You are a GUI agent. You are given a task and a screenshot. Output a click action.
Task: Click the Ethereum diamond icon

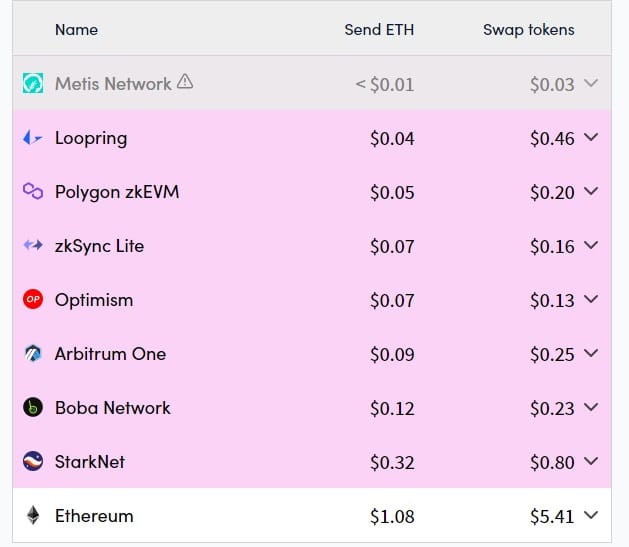pos(33,515)
